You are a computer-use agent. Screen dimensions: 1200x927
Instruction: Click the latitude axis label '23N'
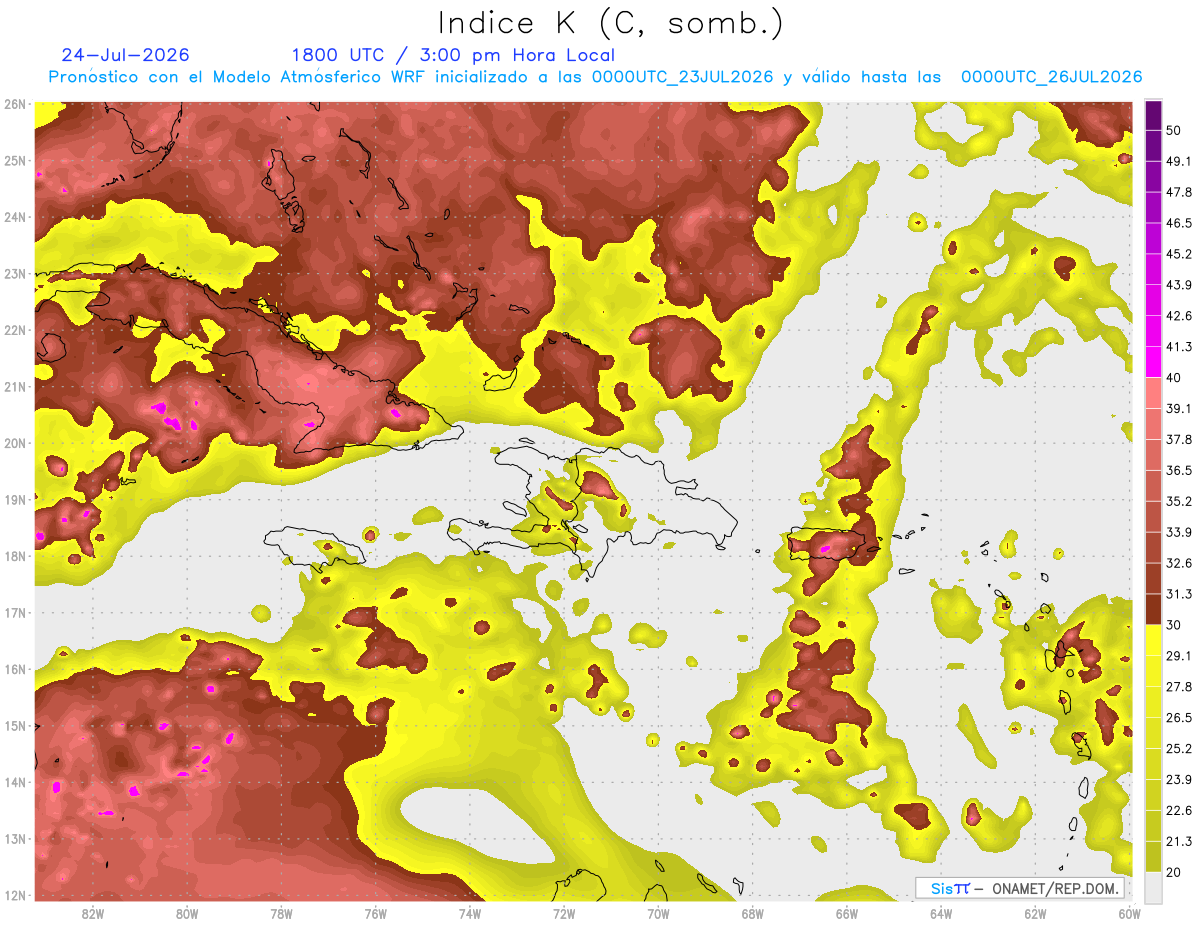pos(14,273)
